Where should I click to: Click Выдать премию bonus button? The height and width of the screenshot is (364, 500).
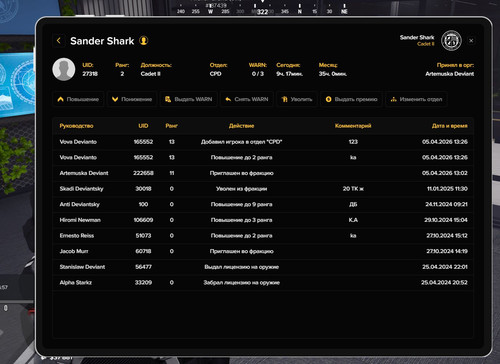(x=352, y=99)
